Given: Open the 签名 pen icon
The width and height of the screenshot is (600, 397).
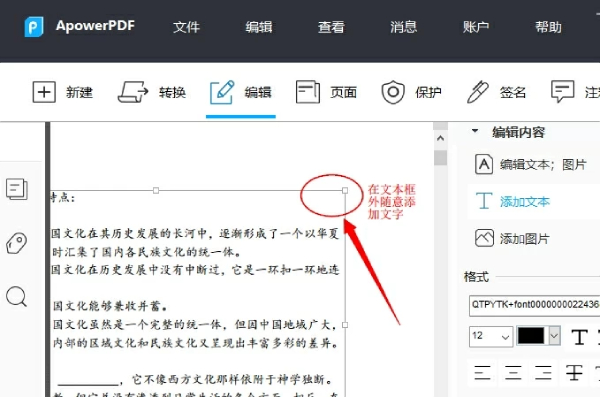Looking at the screenshot, I should point(478,92).
